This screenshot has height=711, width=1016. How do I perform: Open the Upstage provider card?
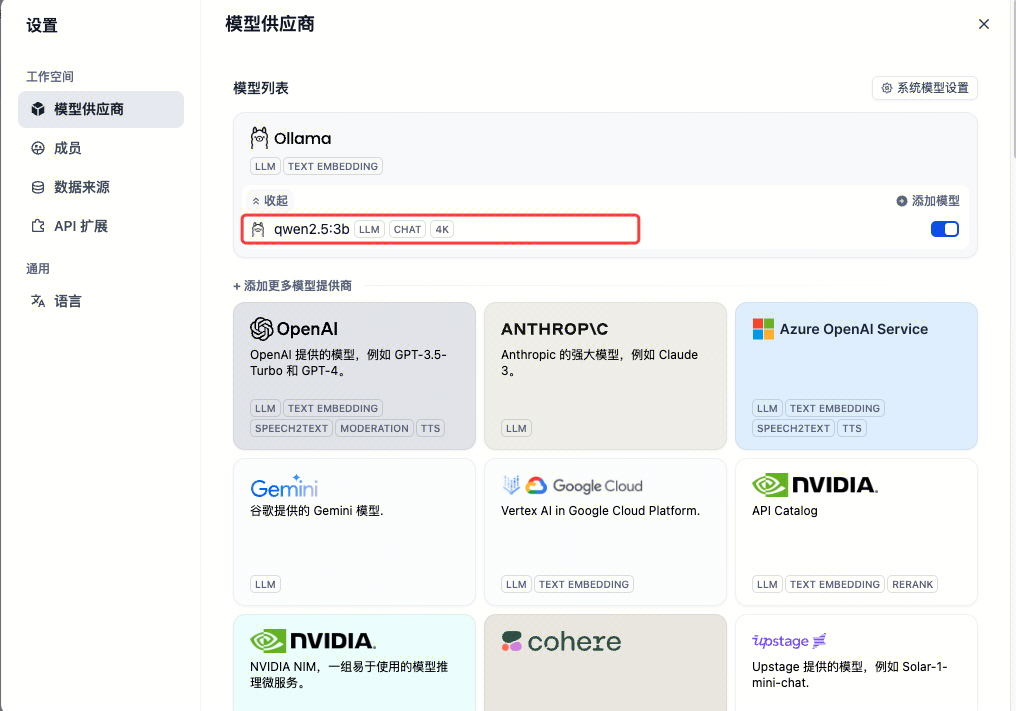point(856,660)
